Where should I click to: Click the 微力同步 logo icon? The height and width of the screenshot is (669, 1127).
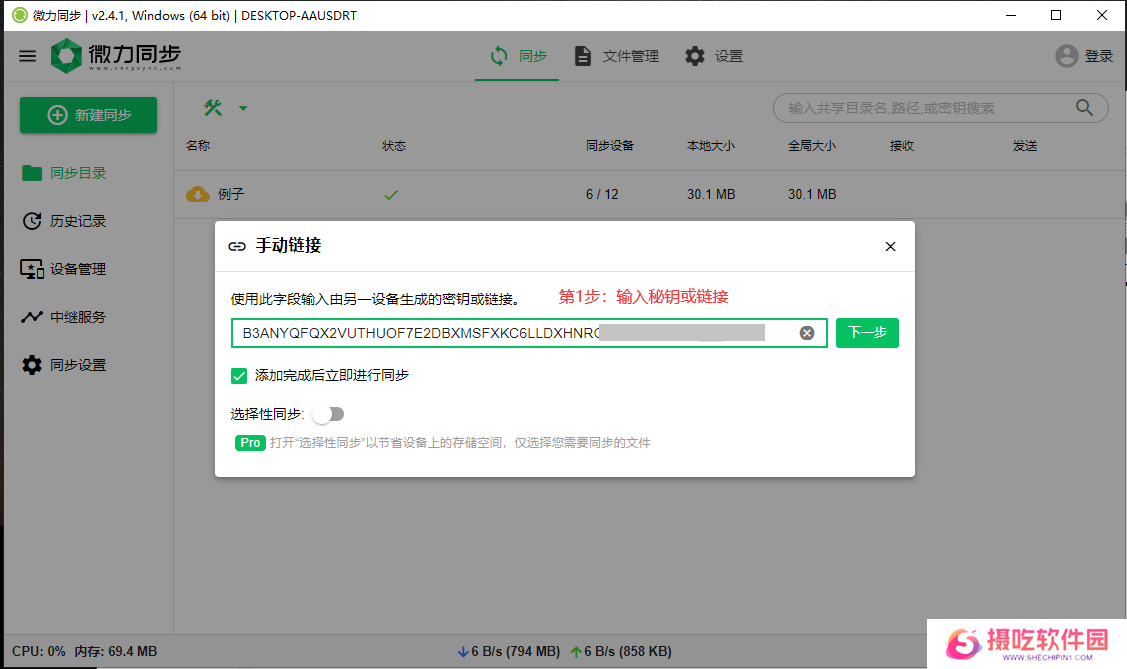click(66, 56)
